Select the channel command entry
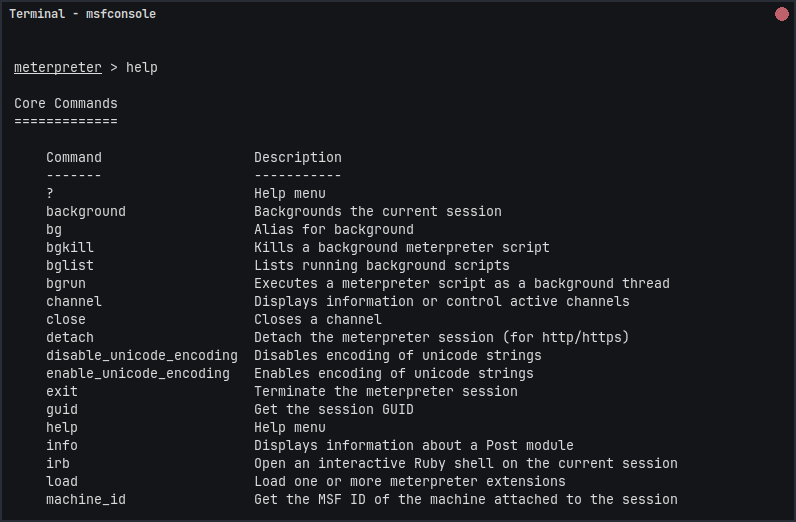The height and width of the screenshot is (522, 796). click(74, 302)
